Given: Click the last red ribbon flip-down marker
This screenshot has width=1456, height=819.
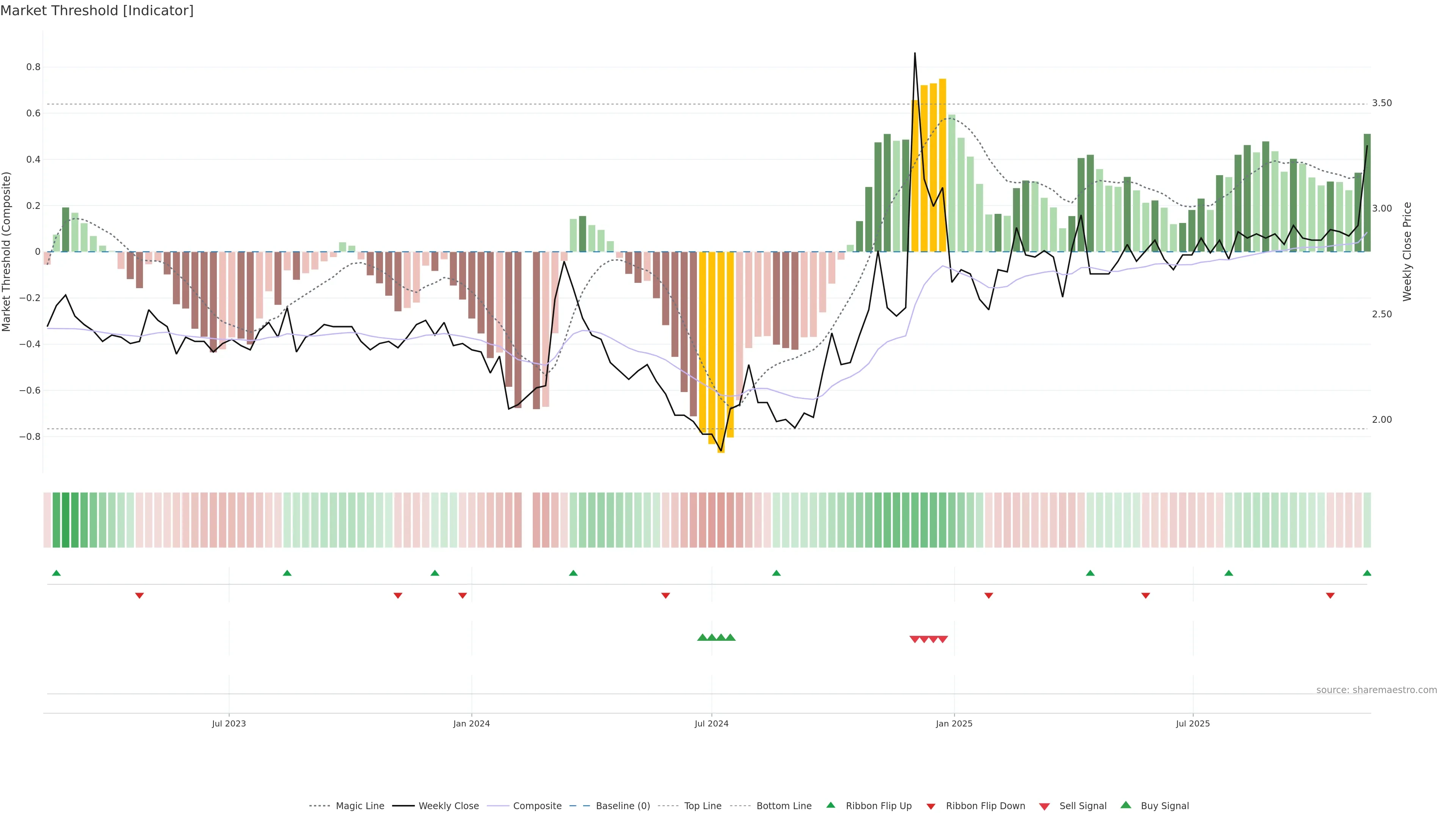Looking at the screenshot, I should point(1330,596).
